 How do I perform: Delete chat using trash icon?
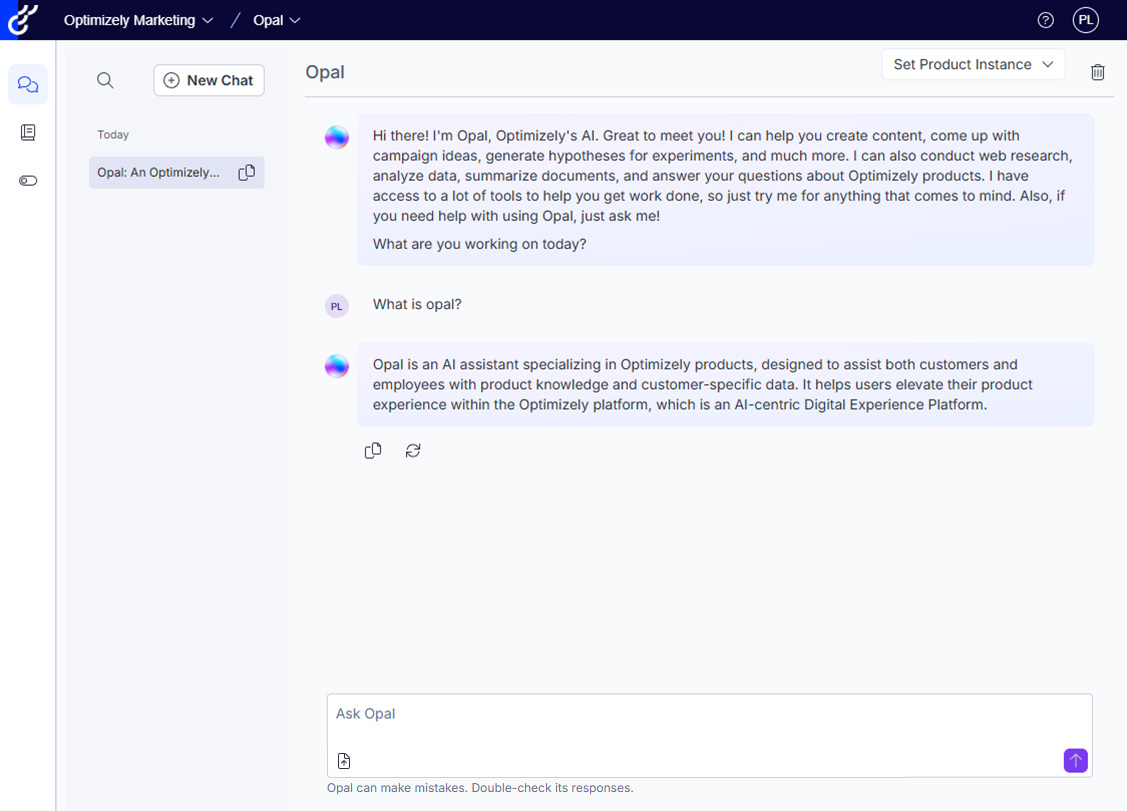(1097, 72)
